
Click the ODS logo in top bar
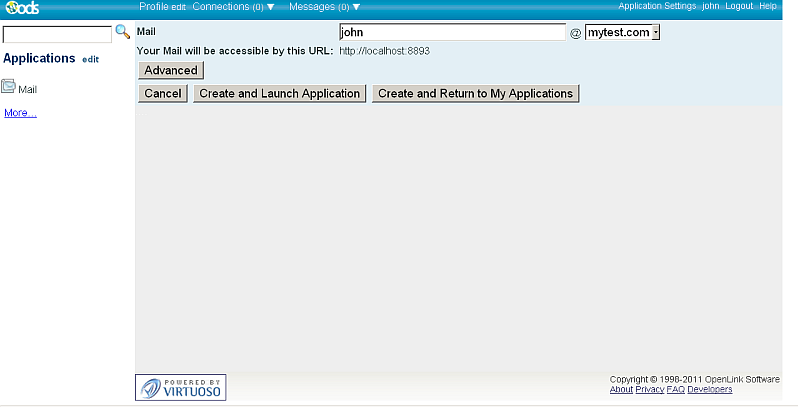click(x=20, y=7)
